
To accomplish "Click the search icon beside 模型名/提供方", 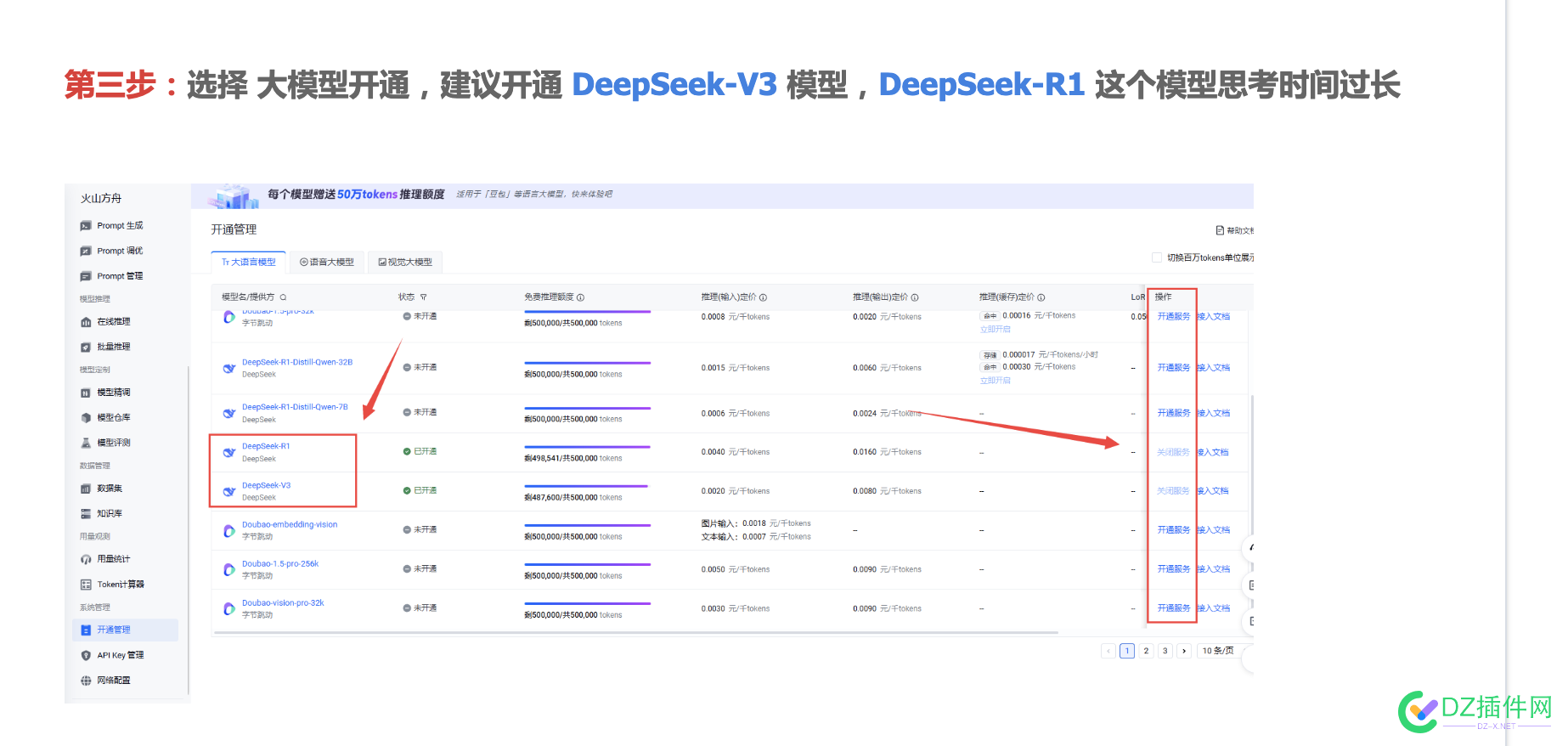I will pyautogui.click(x=283, y=297).
